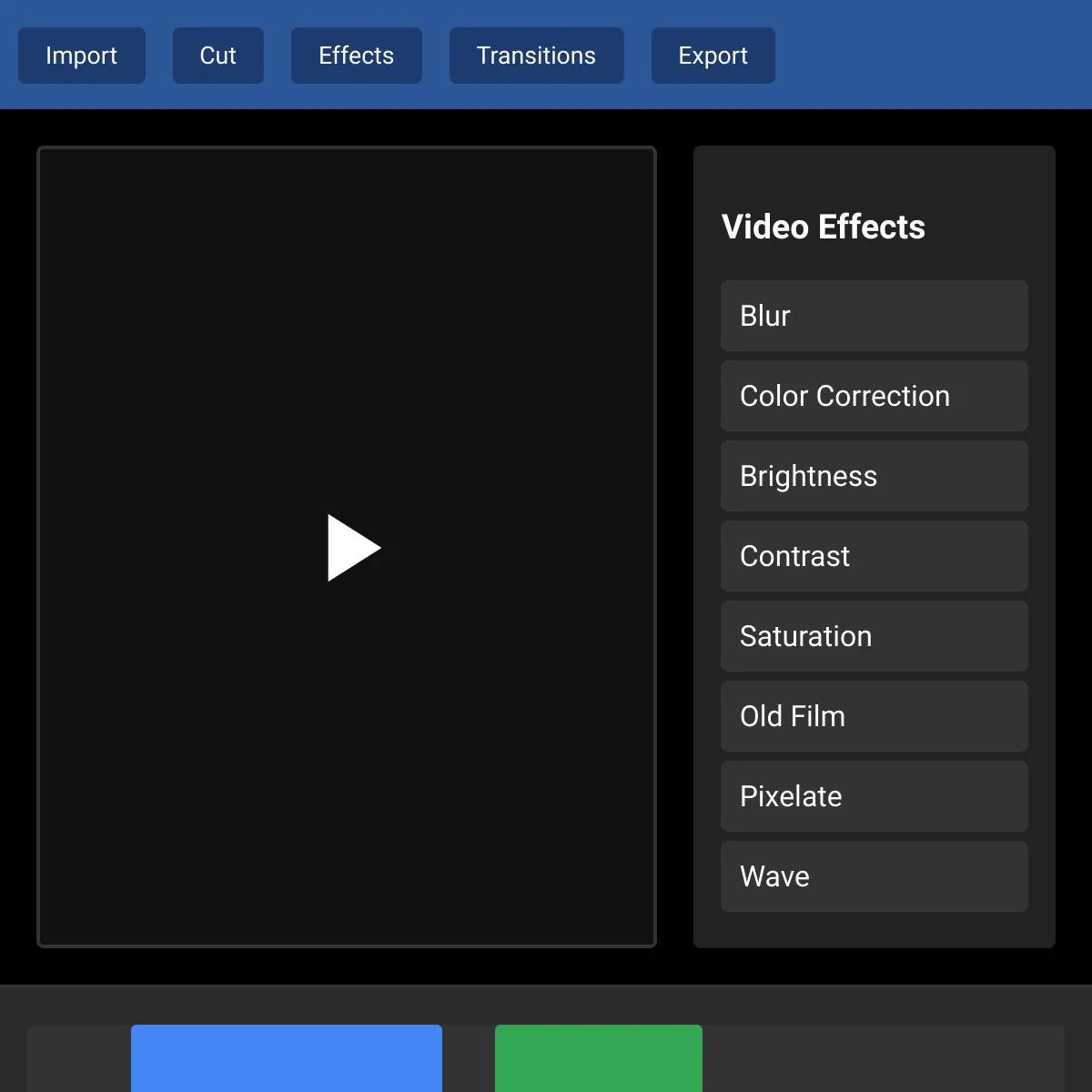The height and width of the screenshot is (1092, 1092).
Task: Choose the Pixelate effect
Action: click(874, 796)
